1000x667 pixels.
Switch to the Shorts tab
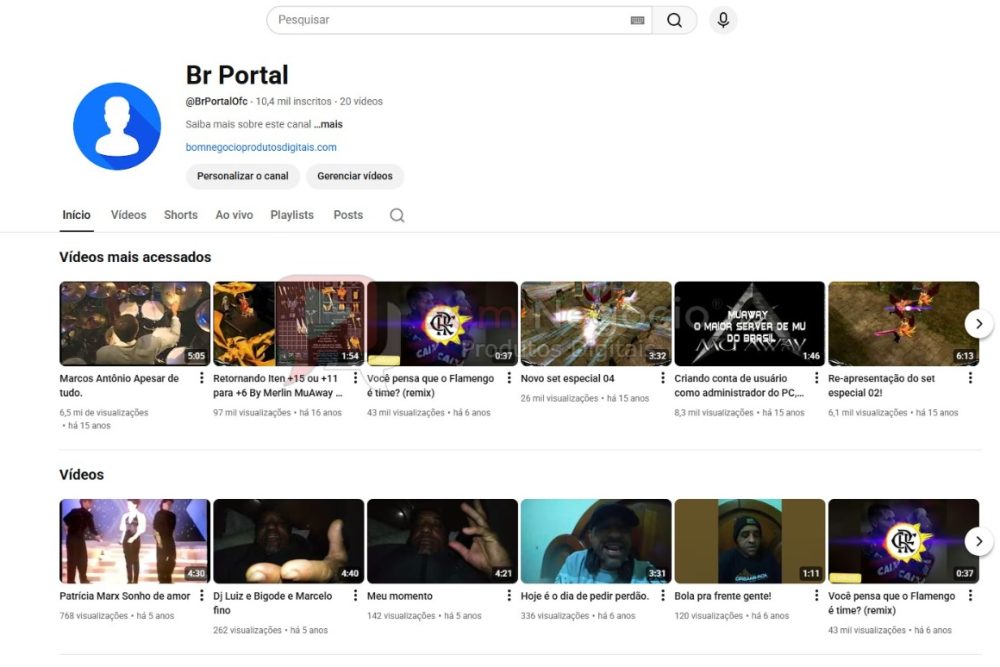pos(180,215)
